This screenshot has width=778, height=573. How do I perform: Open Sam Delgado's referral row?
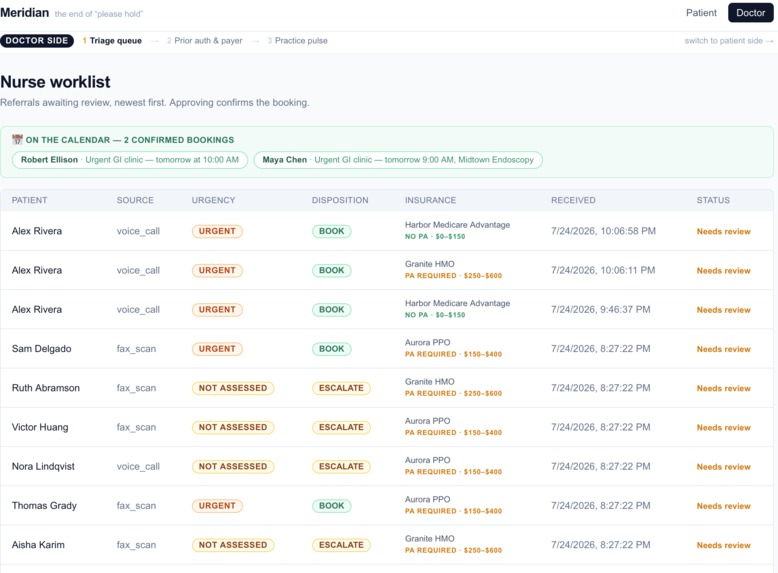click(x=387, y=349)
